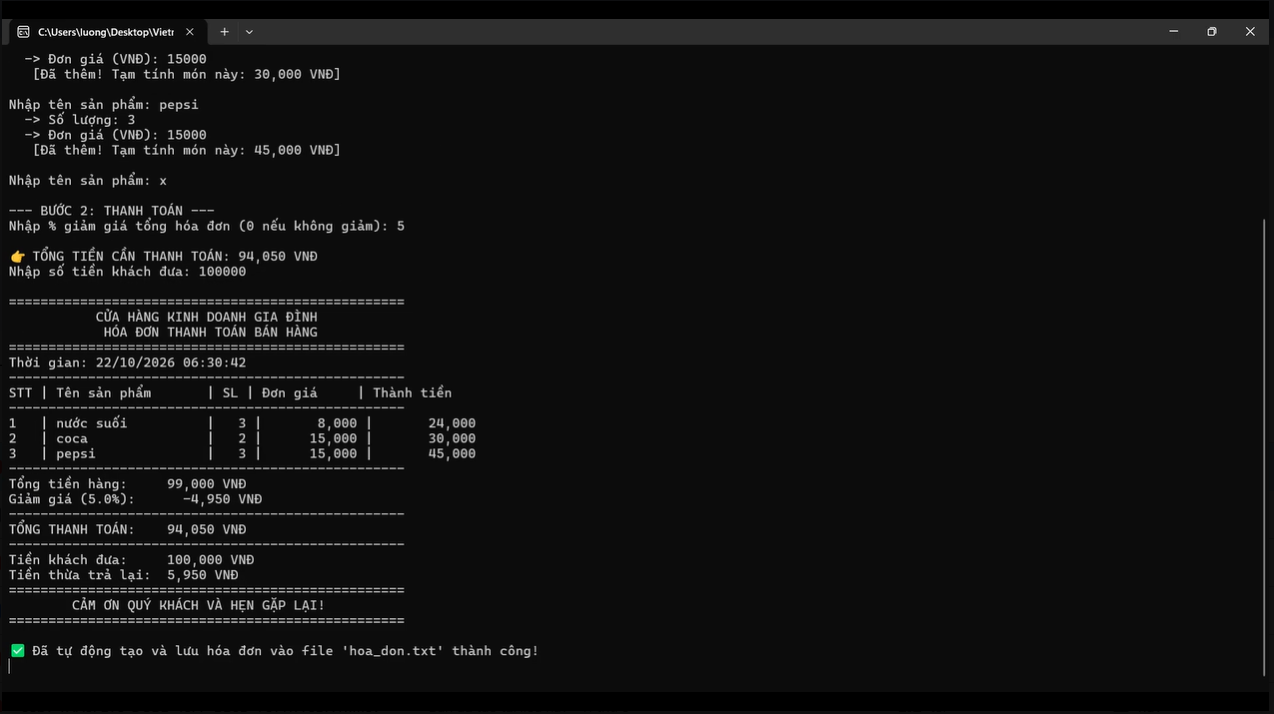This screenshot has height=714, width=1274.
Task: Click the green checkmark emoji before 'Đã tự động'
Action: (17, 651)
